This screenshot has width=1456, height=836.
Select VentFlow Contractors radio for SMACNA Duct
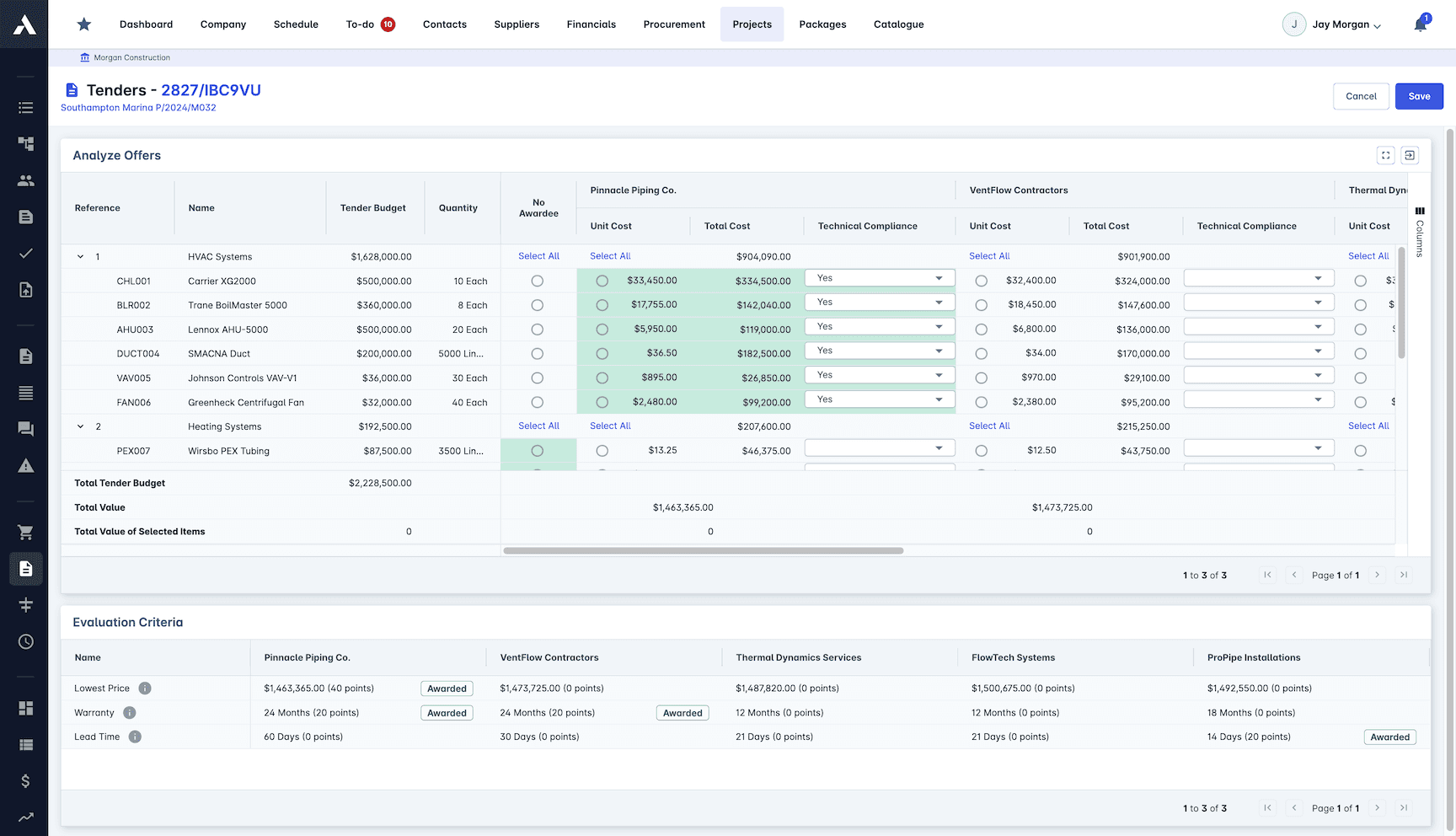click(981, 354)
